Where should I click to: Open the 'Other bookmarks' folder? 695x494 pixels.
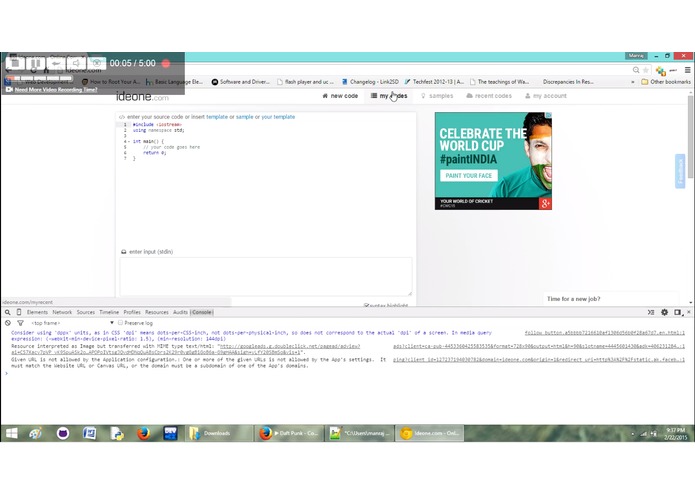pyautogui.click(x=666, y=82)
